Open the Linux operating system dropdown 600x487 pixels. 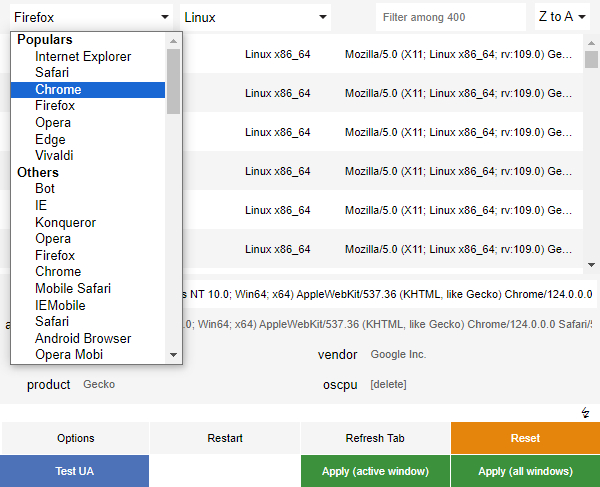click(x=255, y=17)
